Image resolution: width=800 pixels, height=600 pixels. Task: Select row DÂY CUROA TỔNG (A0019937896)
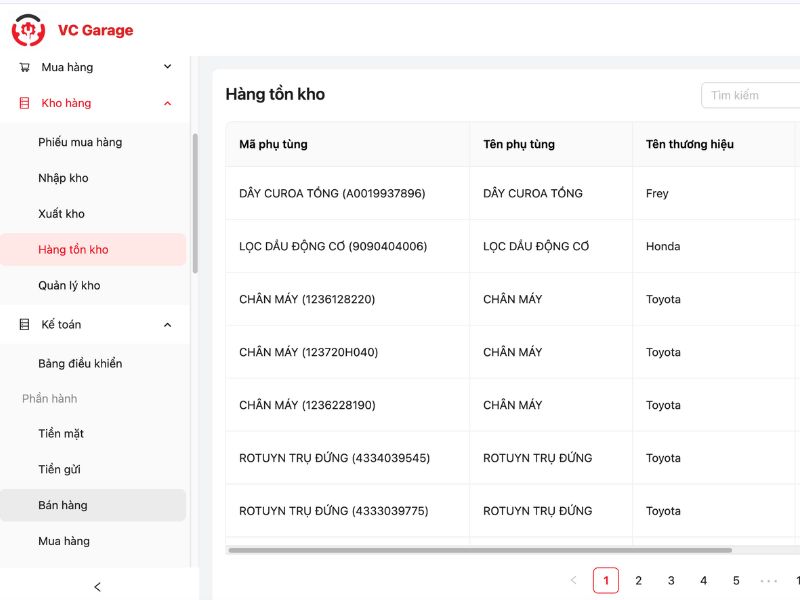pos(332,193)
